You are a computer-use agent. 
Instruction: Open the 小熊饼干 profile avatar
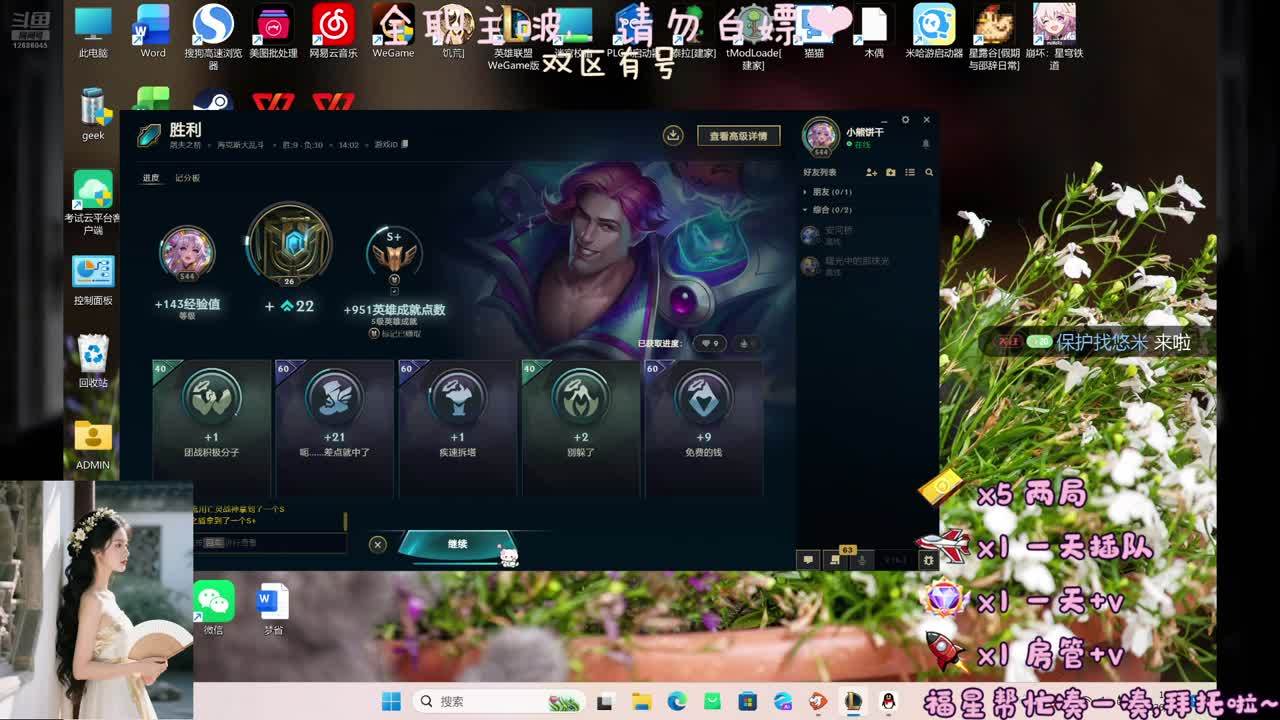[821, 136]
